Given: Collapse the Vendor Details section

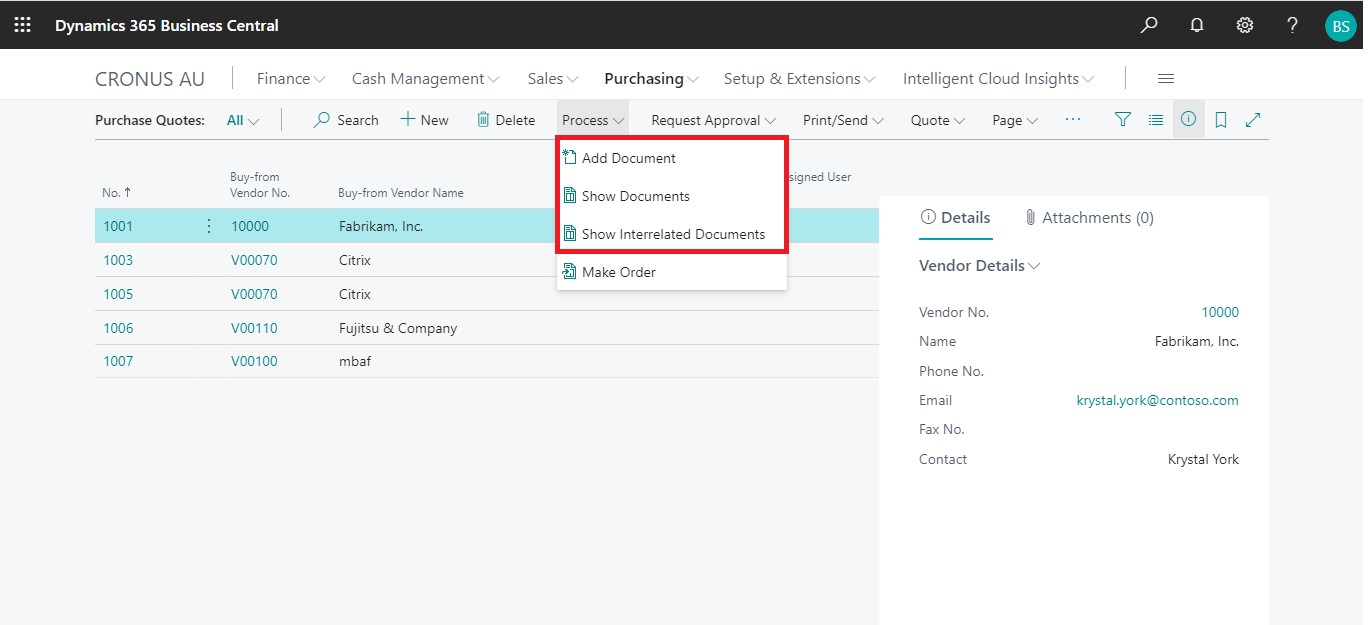Looking at the screenshot, I should coord(979,266).
